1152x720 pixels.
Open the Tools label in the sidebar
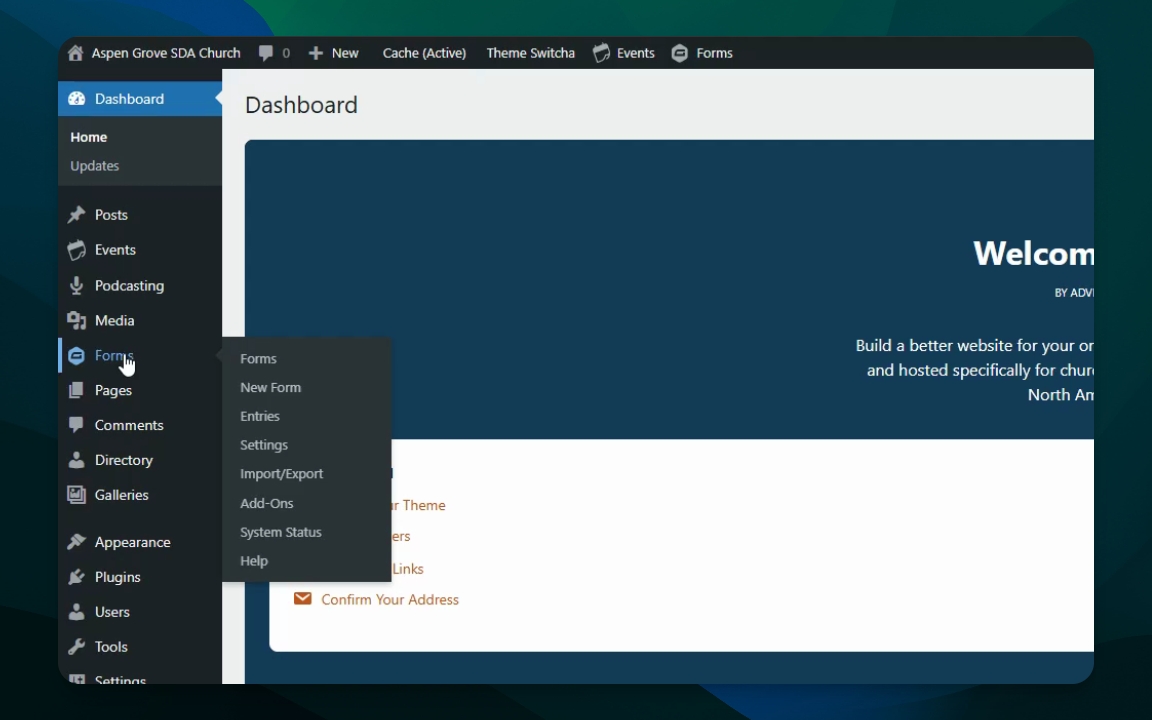111,647
